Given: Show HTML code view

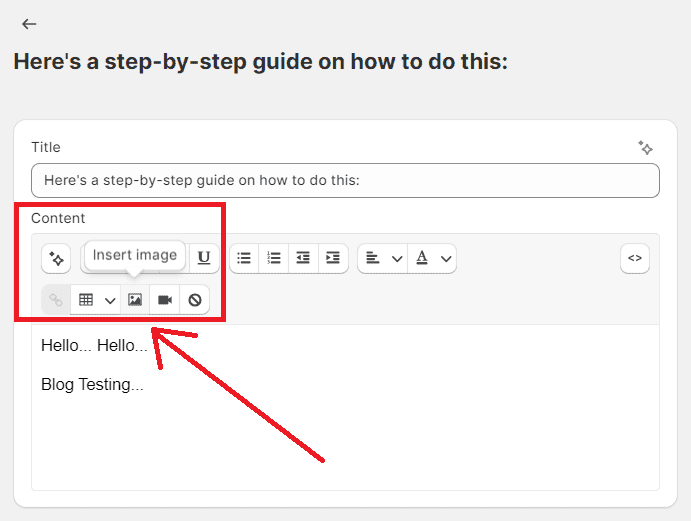Looking at the screenshot, I should [x=634, y=258].
